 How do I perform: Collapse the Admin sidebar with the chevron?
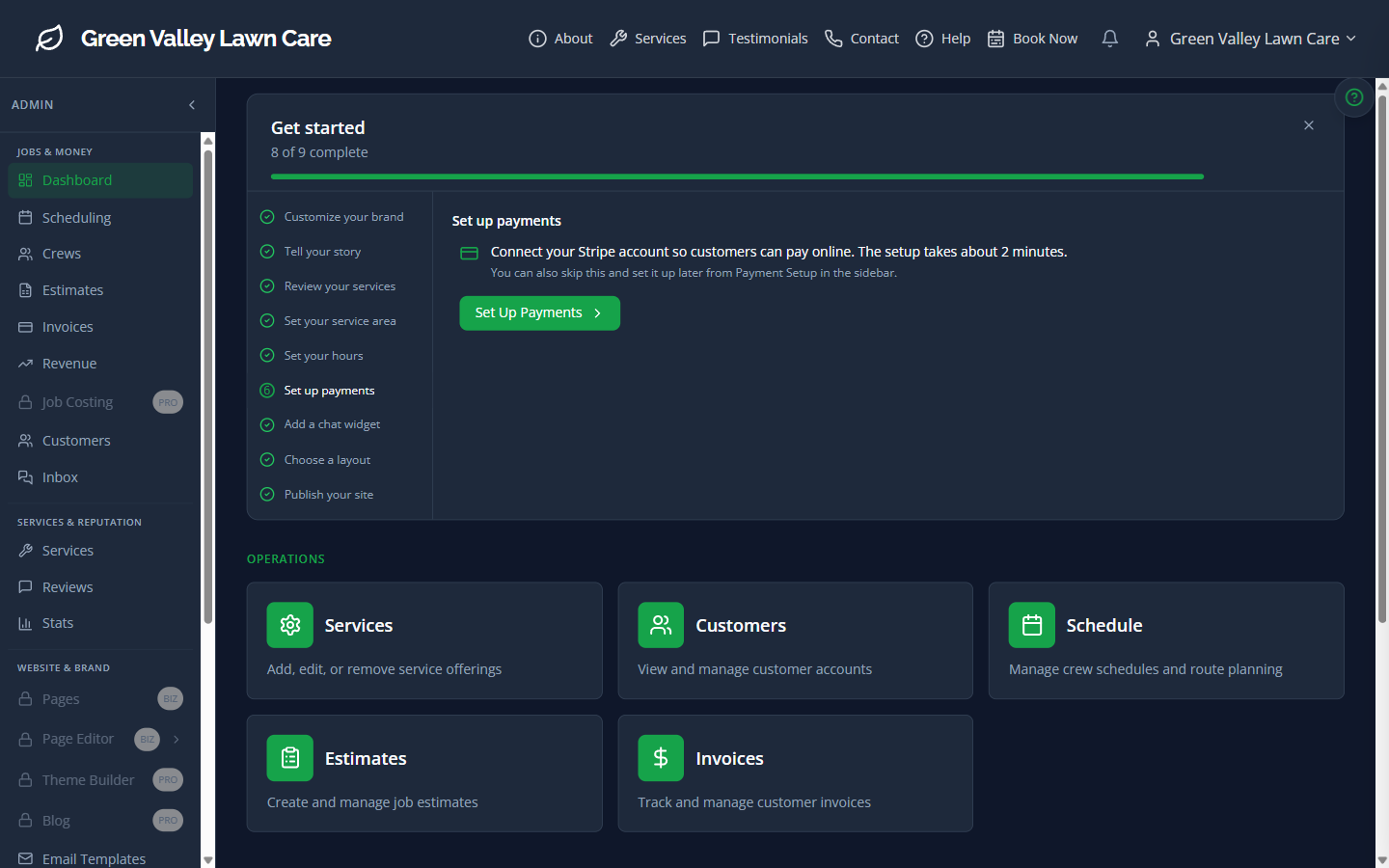pyautogui.click(x=192, y=105)
